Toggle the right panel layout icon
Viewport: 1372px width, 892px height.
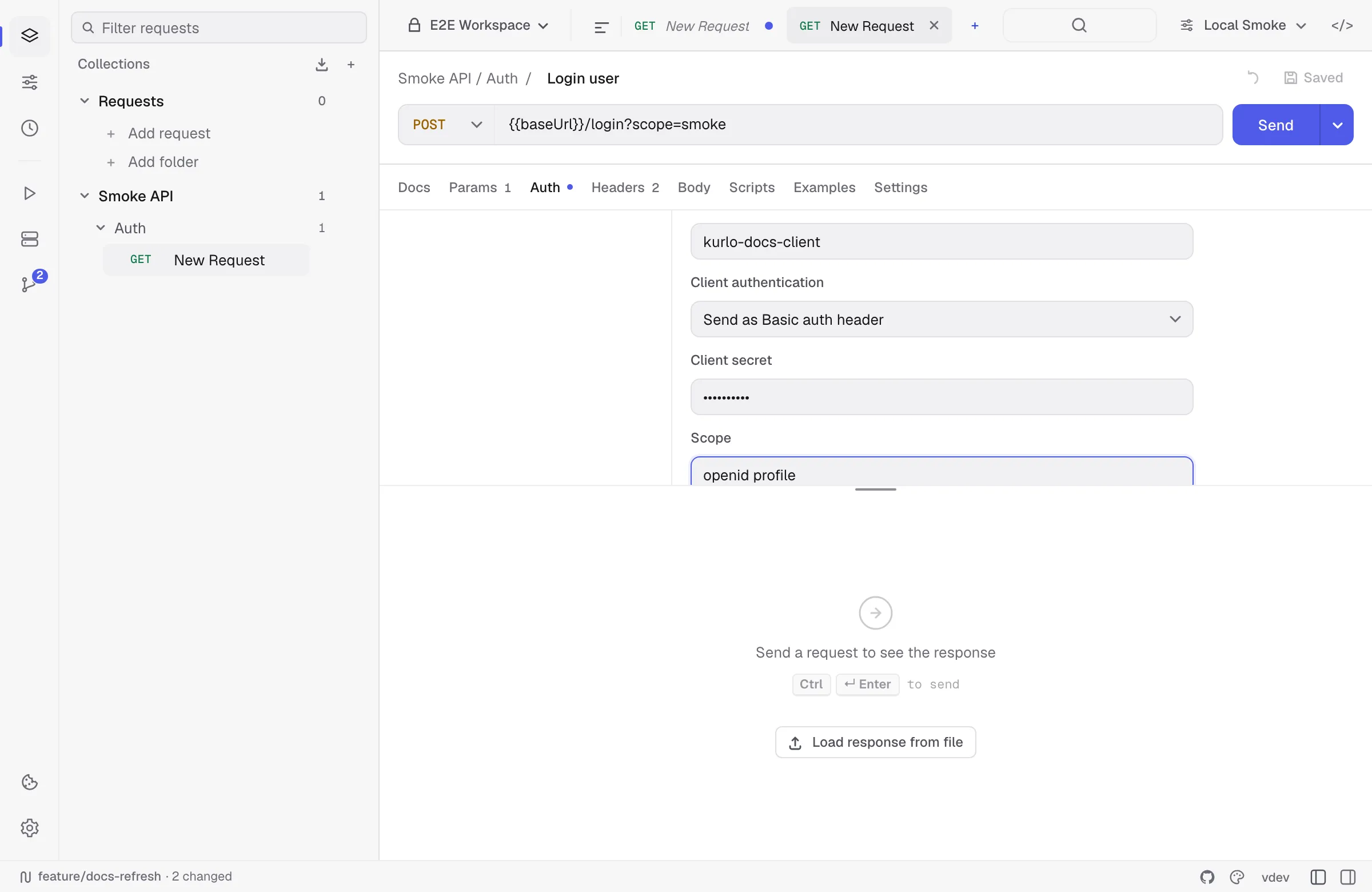tap(1348, 877)
